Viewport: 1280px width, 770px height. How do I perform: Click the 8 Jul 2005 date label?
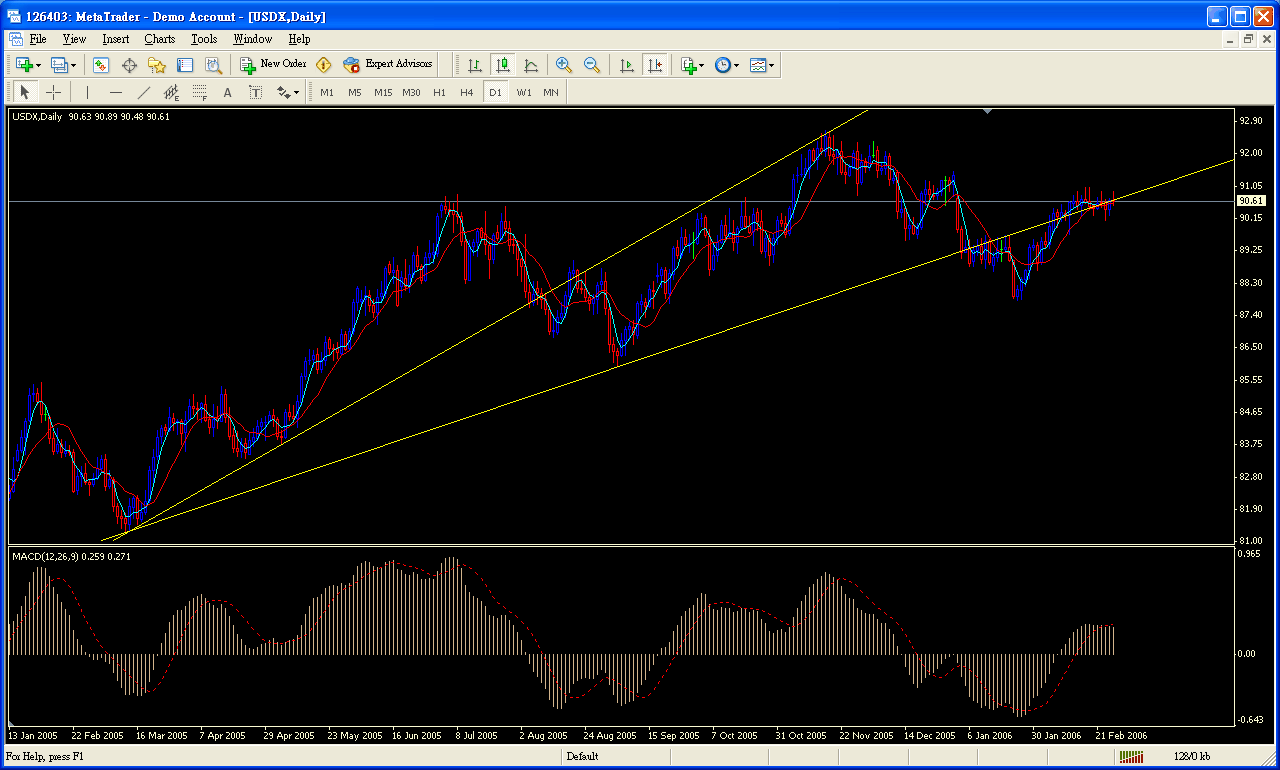coord(477,735)
